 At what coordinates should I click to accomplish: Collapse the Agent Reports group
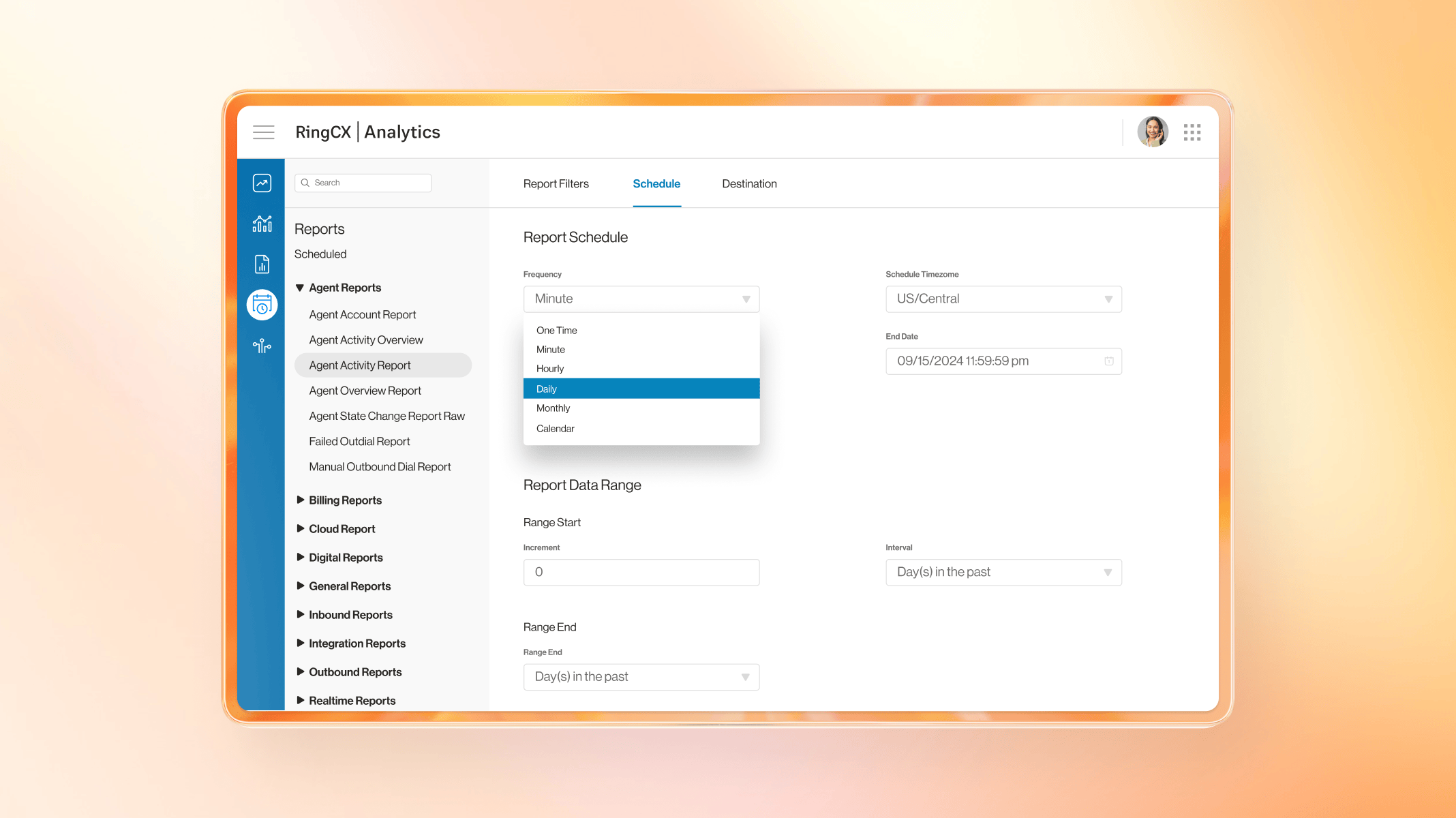tap(339, 288)
